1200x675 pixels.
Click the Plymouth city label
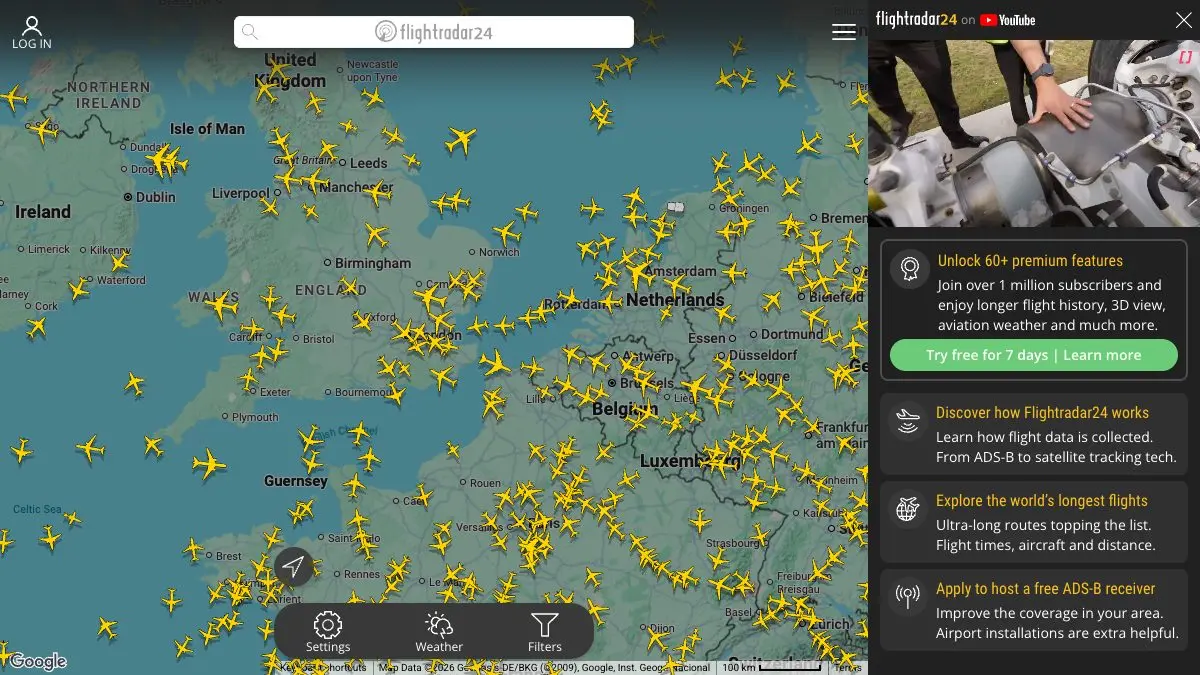coord(255,417)
